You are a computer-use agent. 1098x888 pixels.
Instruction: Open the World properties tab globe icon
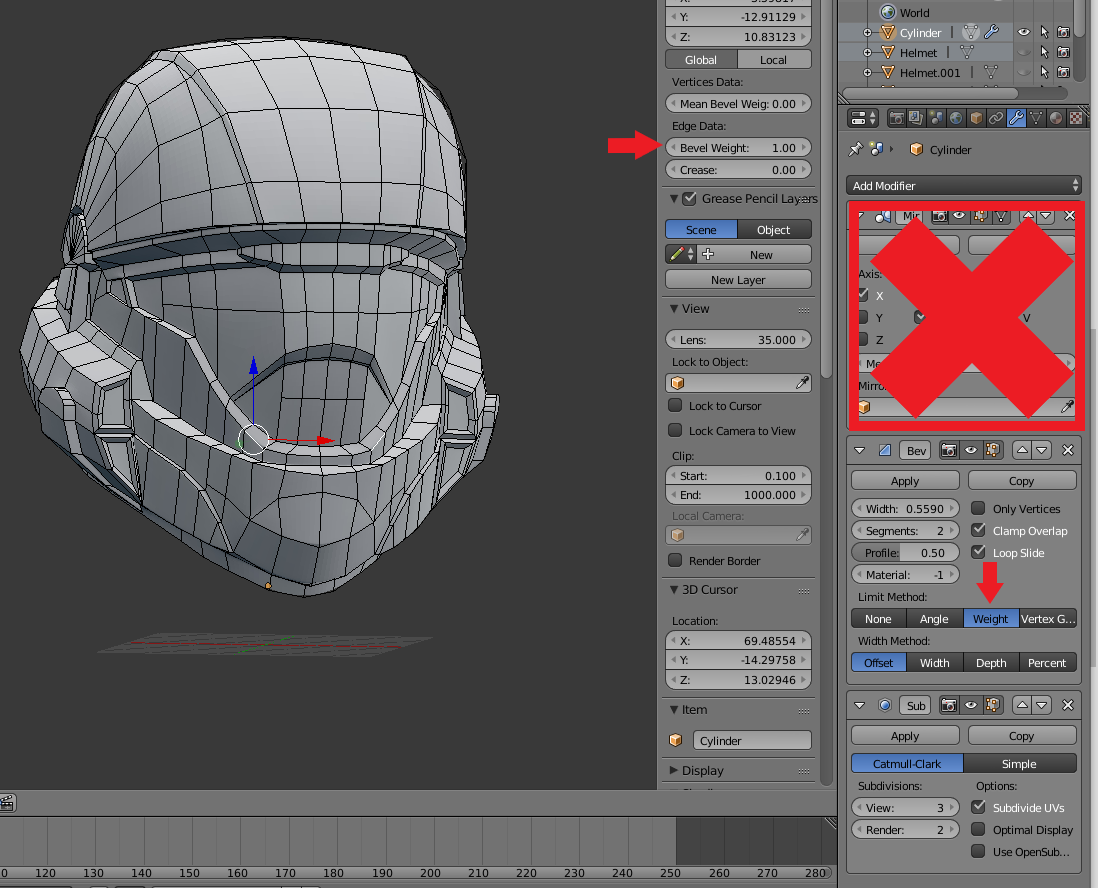[956, 118]
